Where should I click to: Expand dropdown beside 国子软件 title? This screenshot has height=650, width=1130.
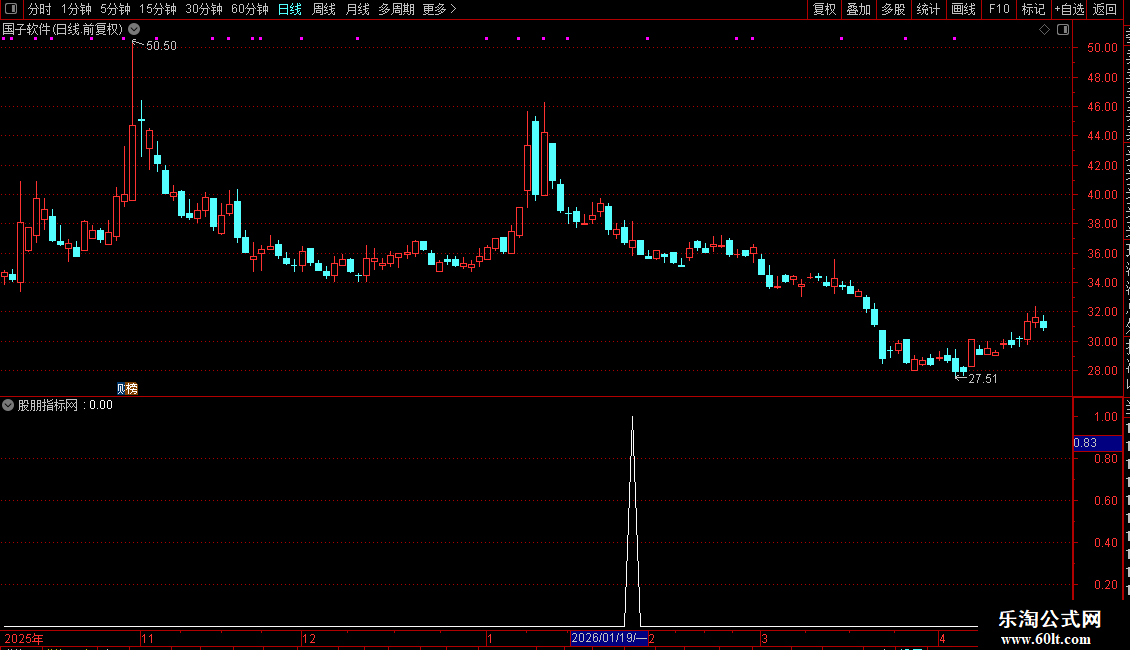(134, 29)
